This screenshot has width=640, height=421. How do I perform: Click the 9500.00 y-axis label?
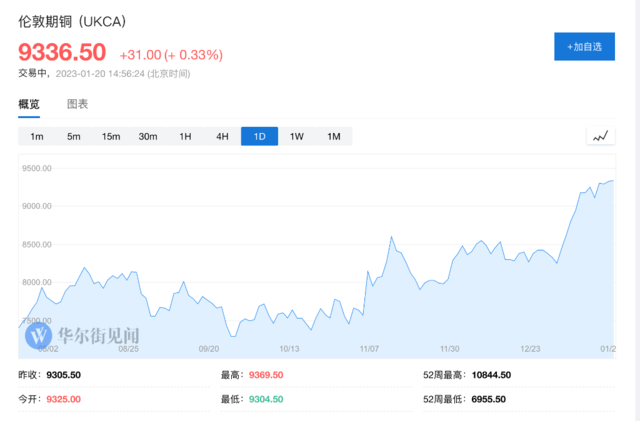tap(37, 168)
